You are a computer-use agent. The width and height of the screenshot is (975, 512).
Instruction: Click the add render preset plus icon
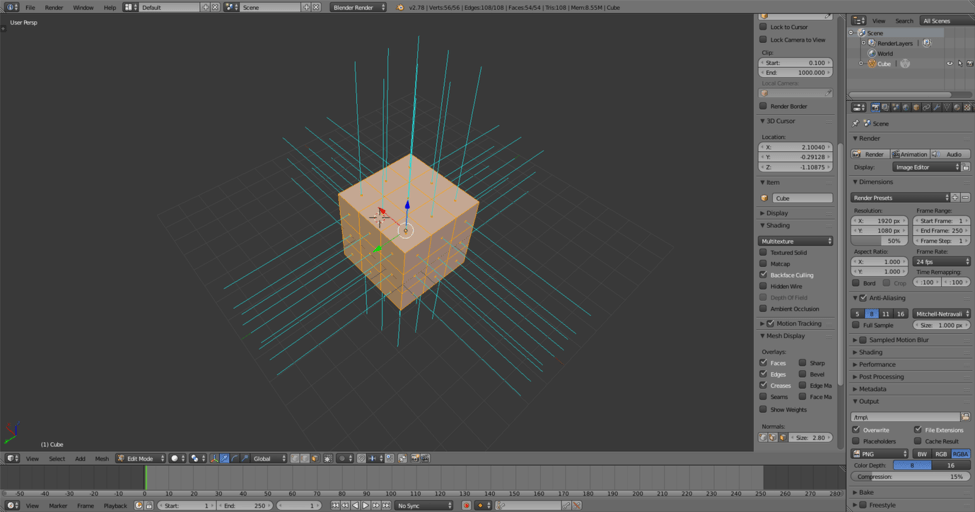[x=955, y=198]
